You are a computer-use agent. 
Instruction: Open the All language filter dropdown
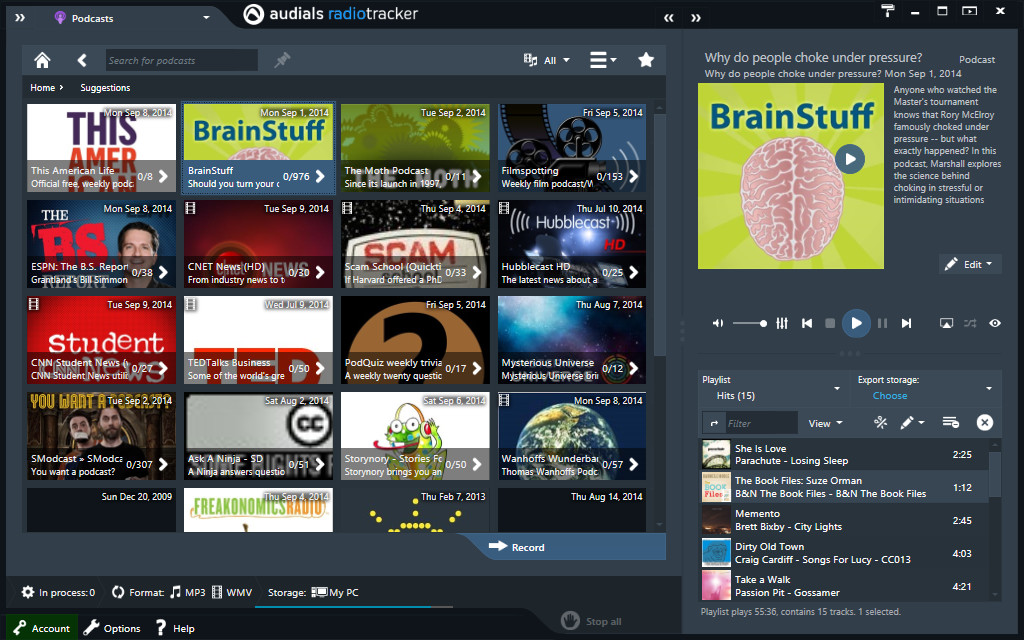click(x=547, y=60)
